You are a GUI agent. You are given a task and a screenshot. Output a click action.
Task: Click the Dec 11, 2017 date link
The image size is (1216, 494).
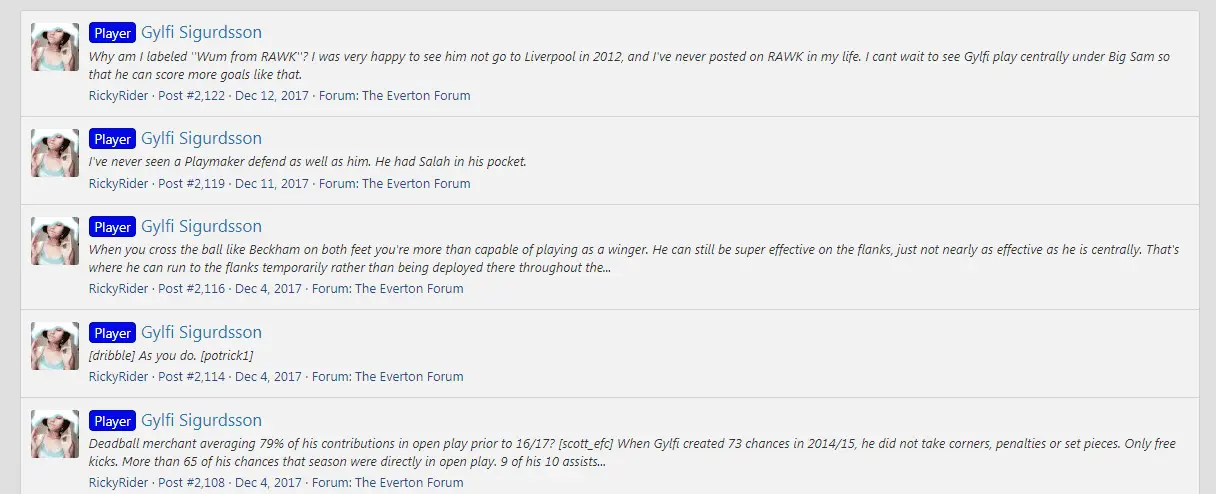coord(272,184)
